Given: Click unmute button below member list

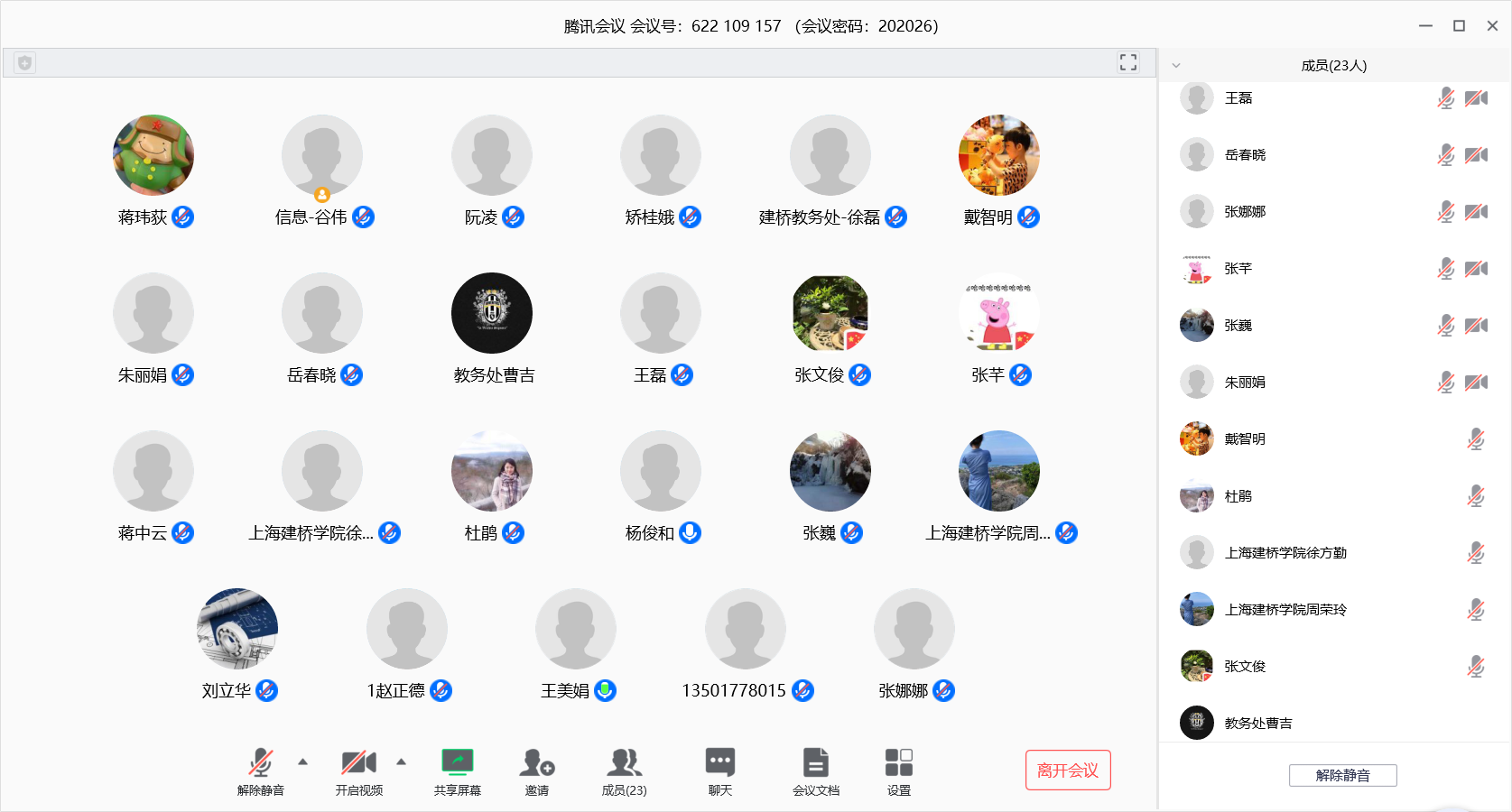Looking at the screenshot, I should pos(1342,775).
